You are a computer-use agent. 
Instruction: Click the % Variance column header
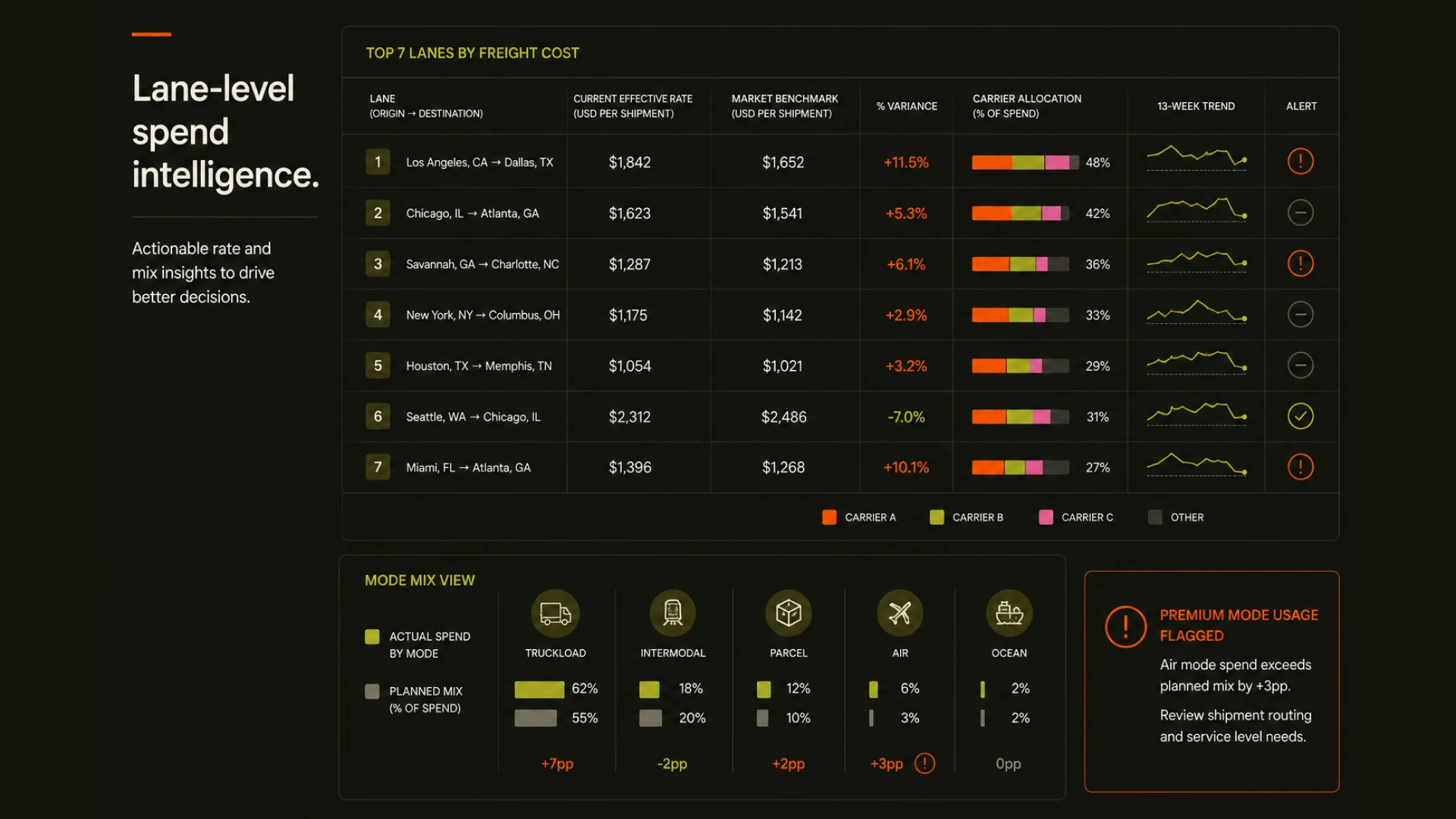tap(907, 106)
